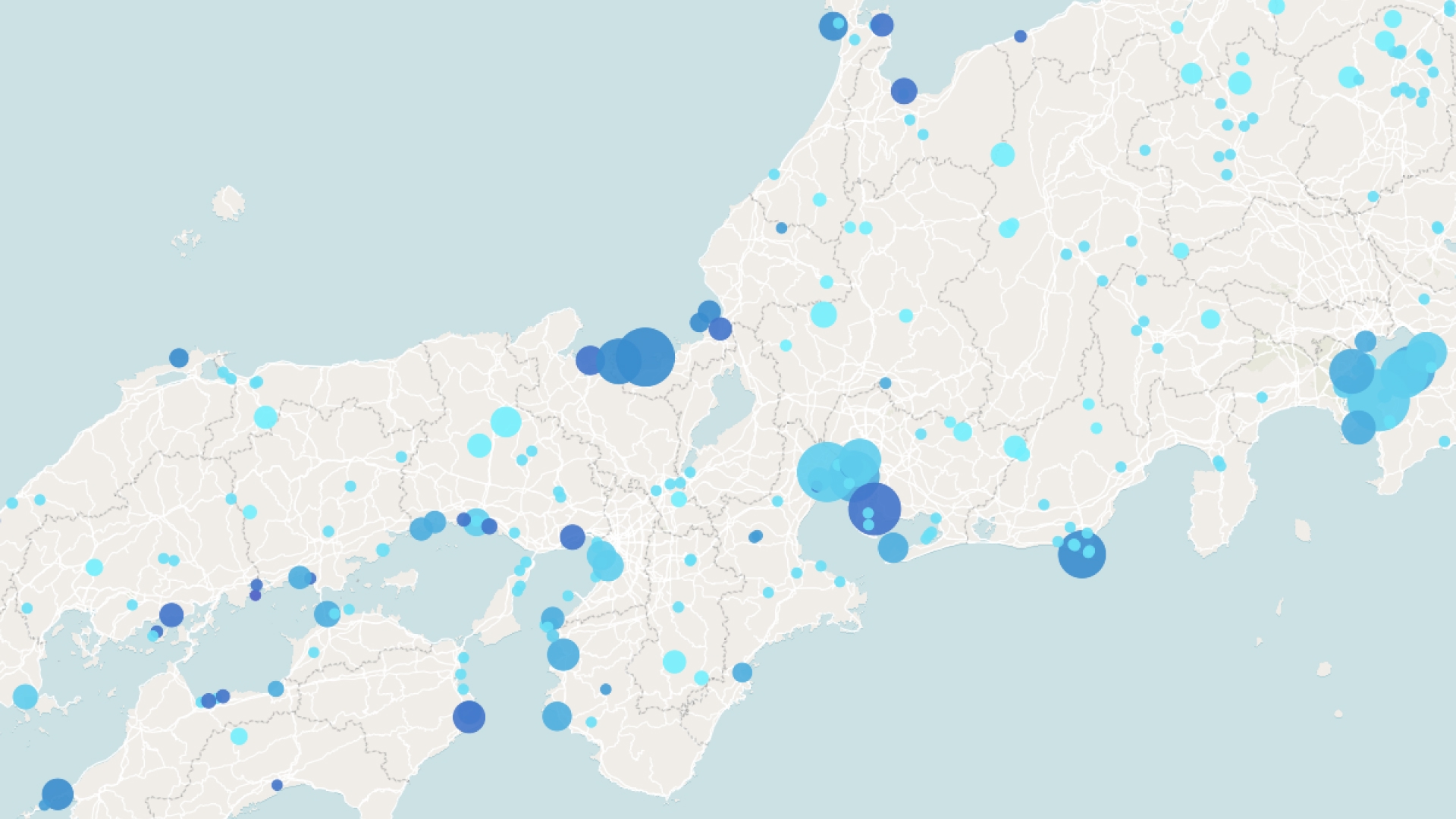The width and height of the screenshot is (1456, 819).
Task: Click the medium blue bubble on the southwestern Kii coast, below the dark dot
Action: coord(557,717)
